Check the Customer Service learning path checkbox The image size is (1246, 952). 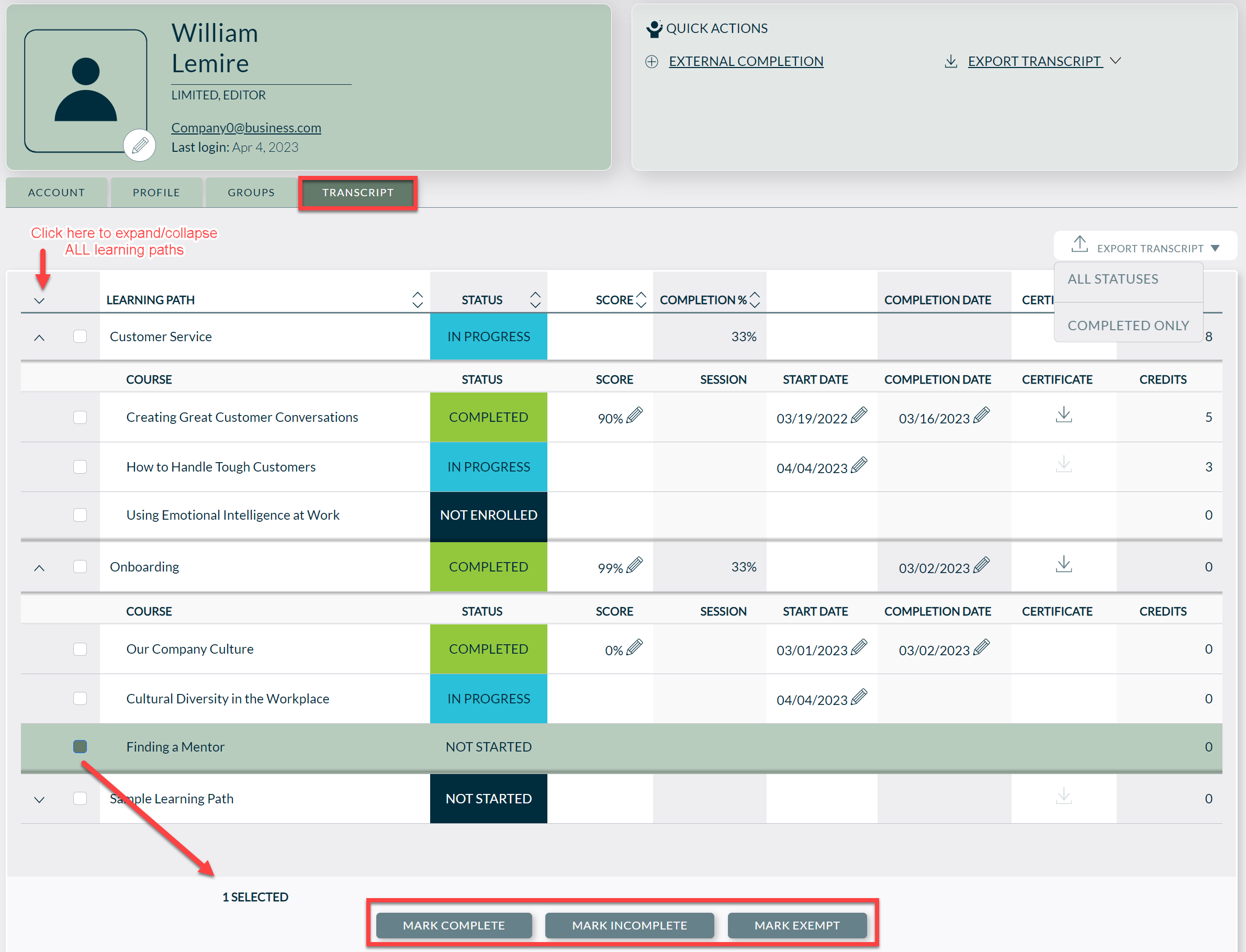tap(80, 336)
